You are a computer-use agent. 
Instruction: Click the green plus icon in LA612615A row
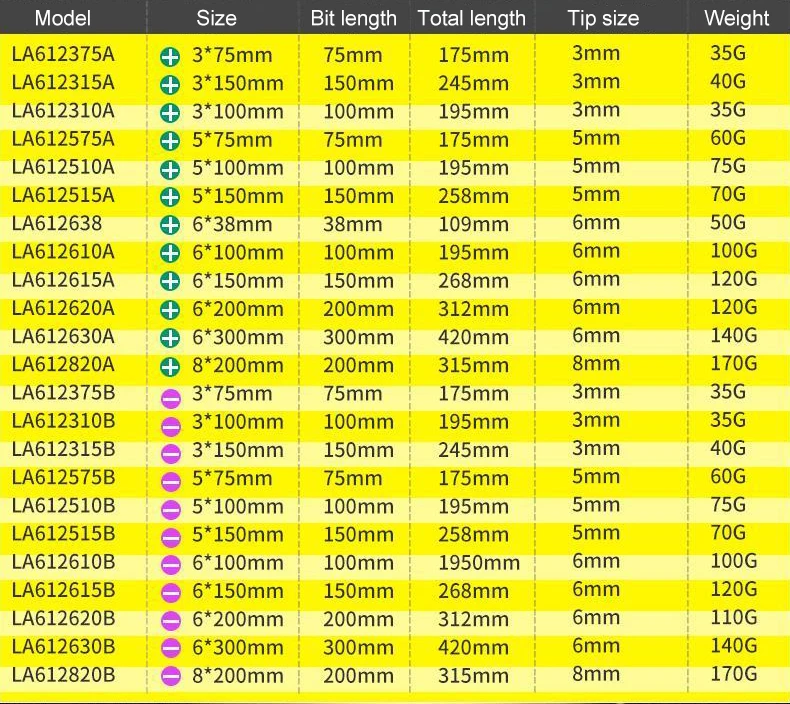pyautogui.click(x=170, y=282)
